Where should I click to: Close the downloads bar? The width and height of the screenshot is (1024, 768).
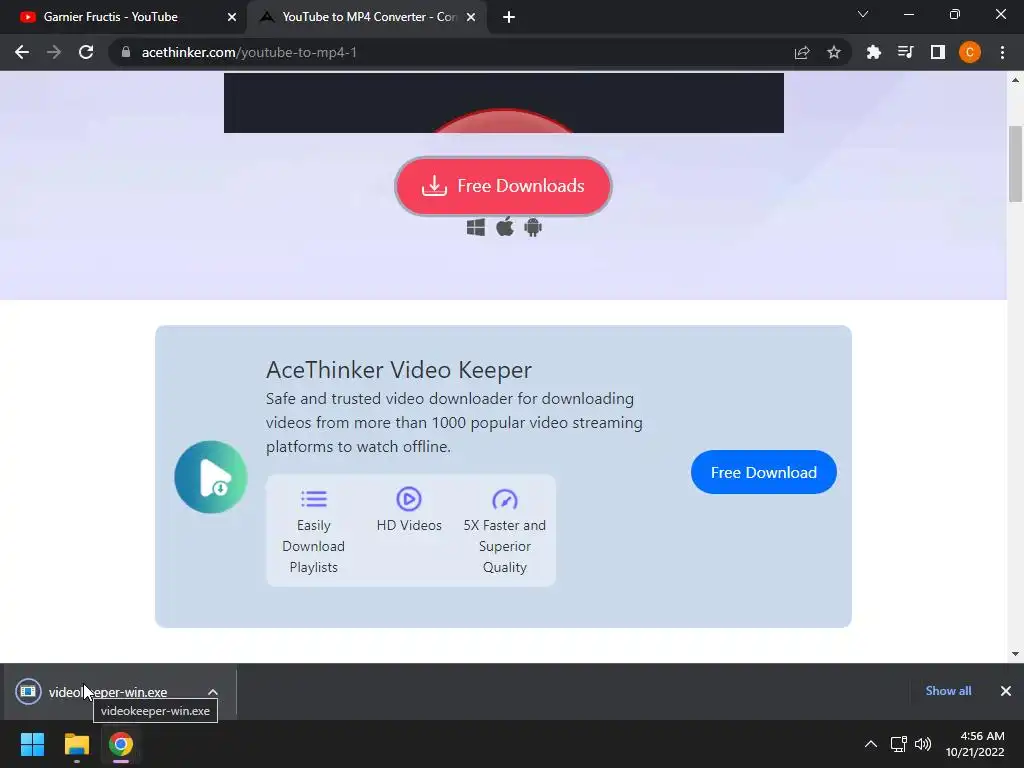1006,691
